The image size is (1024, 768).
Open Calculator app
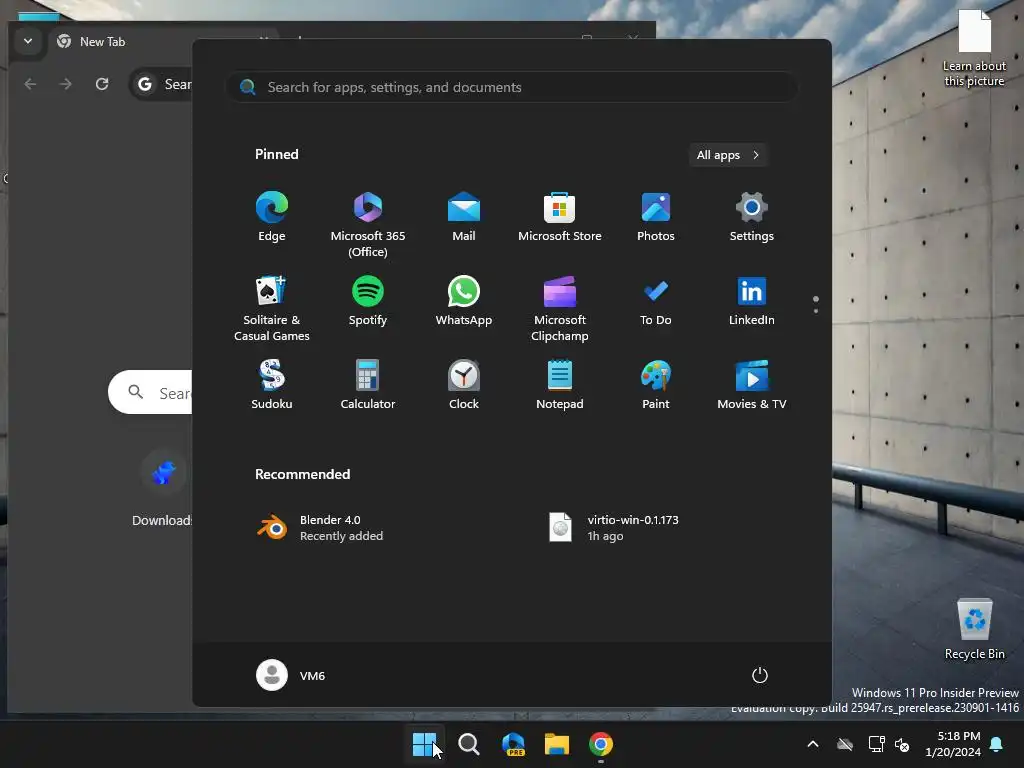(x=368, y=385)
